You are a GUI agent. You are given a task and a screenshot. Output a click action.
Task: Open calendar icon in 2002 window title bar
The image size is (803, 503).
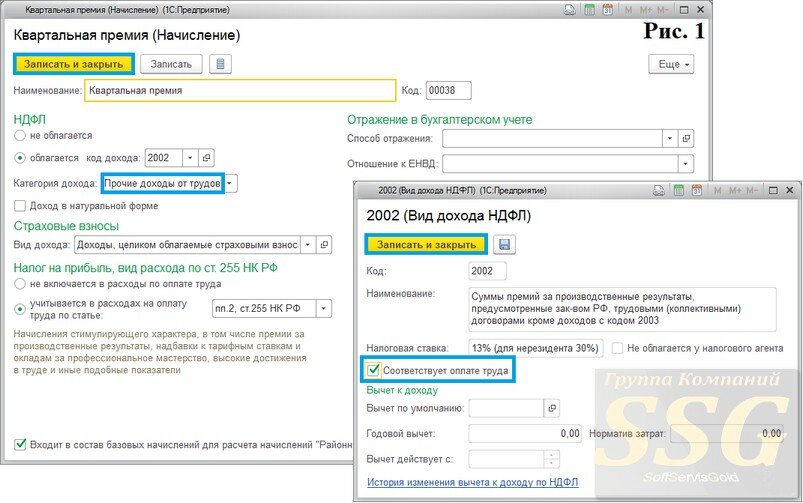pyautogui.click(x=696, y=191)
